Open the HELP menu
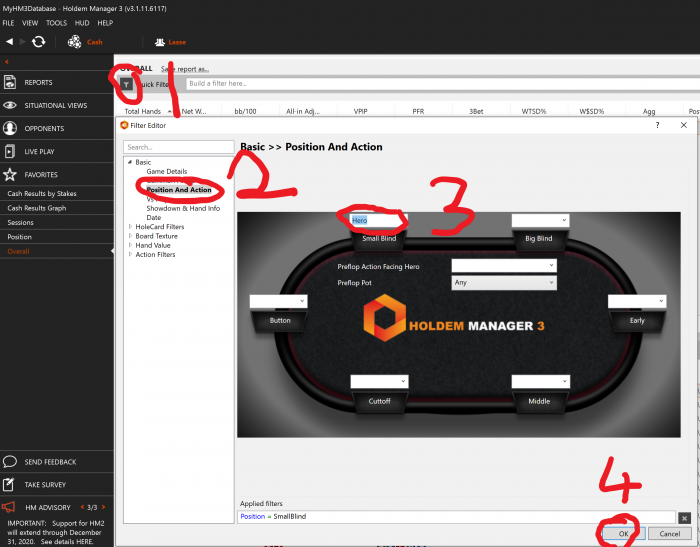Viewport: 700px width, 547px height. (x=105, y=23)
